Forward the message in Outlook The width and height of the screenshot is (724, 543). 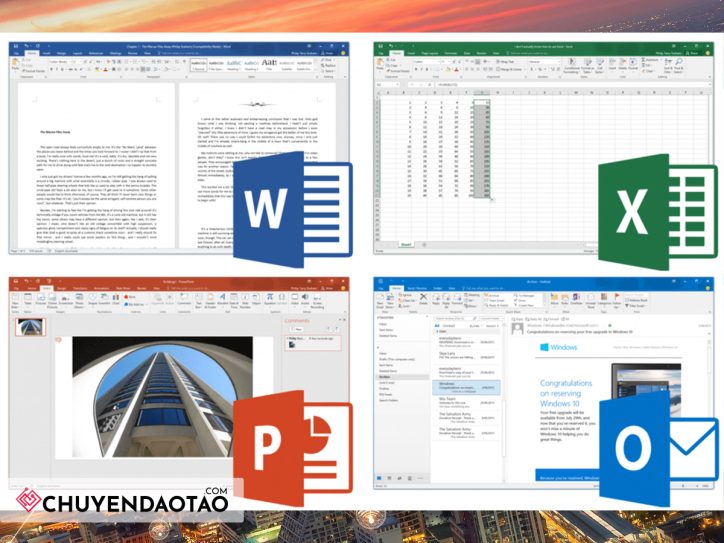[457, 299]
